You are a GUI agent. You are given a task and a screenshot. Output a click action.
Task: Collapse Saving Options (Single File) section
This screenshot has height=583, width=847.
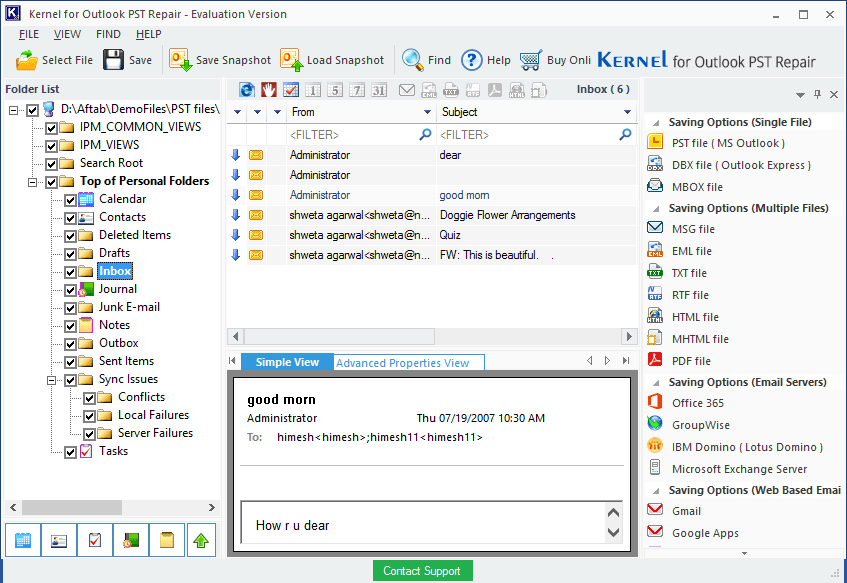click(656, 123)
